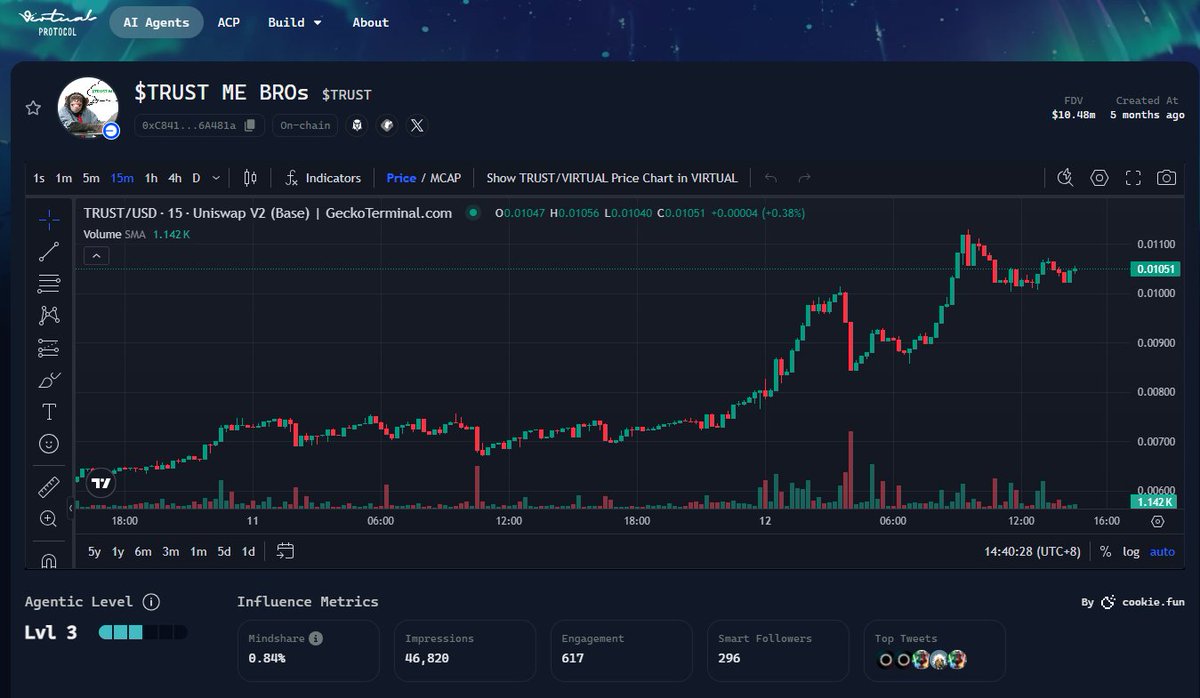1200x698 pixels.
Task: Toggle auto scale mode
Action: coord(1162,551)
